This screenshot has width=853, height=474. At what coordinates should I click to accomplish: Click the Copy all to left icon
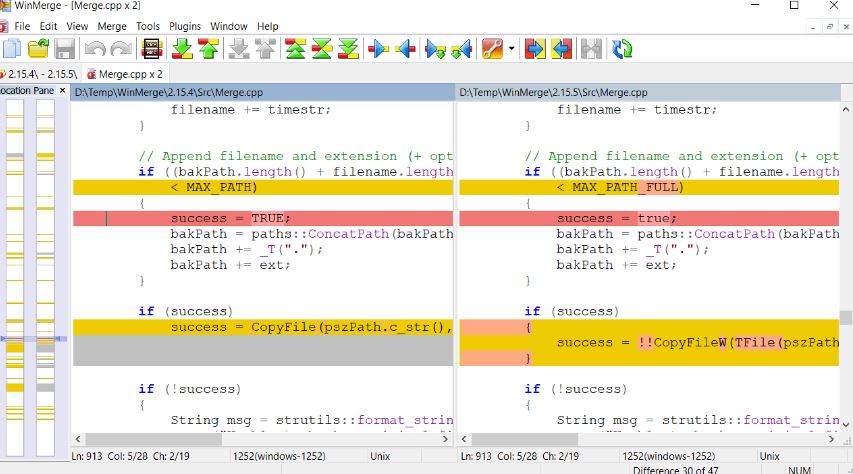coord(562,49)
